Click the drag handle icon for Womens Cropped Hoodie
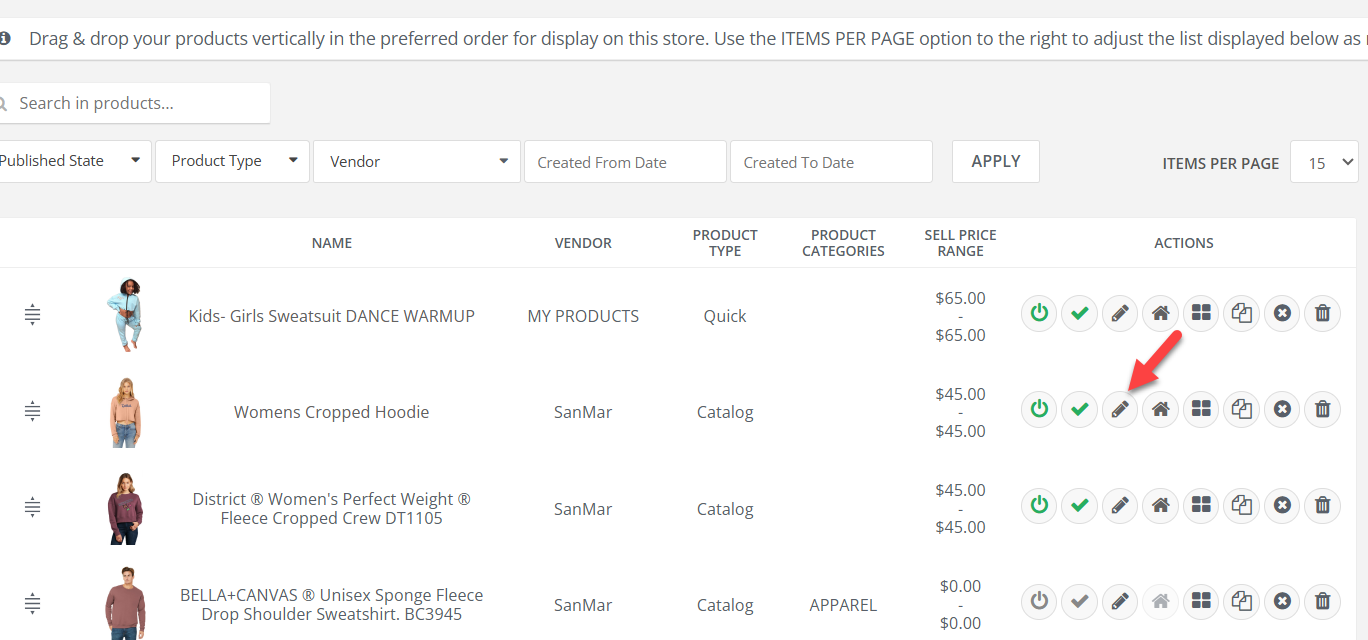 coord(32,411)
